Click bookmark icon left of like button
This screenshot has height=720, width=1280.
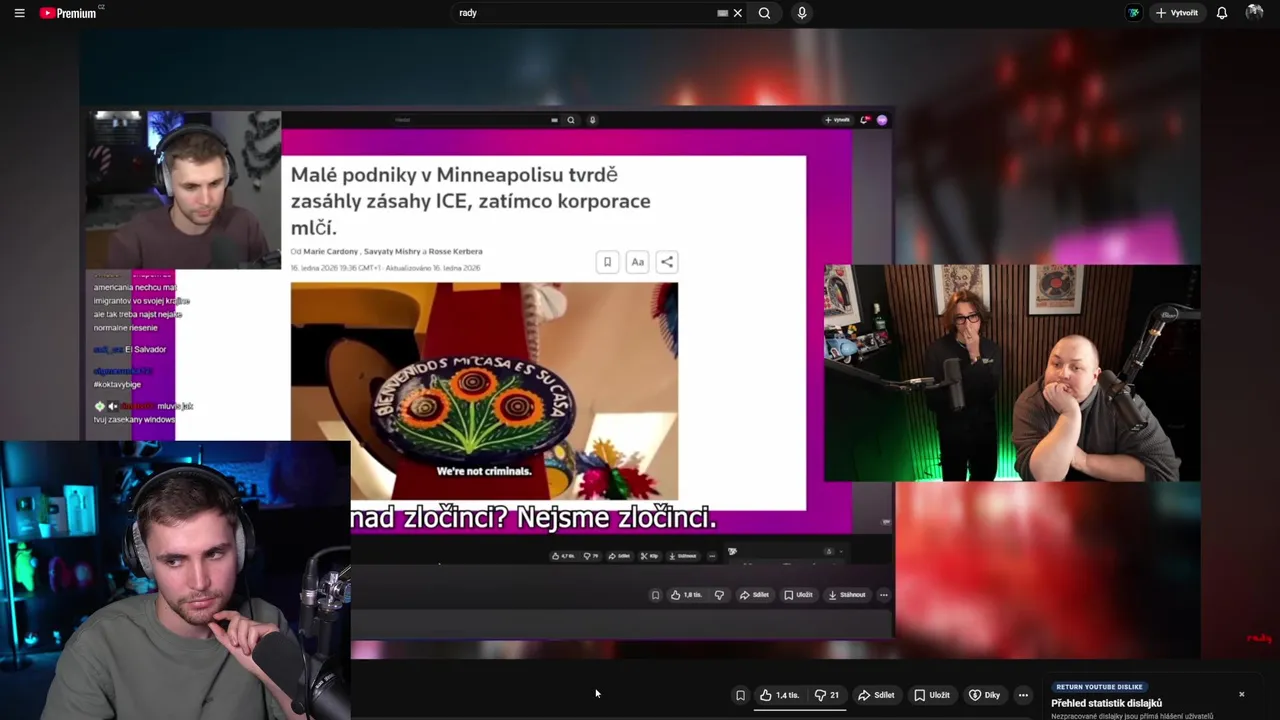[x=740, y=695]
